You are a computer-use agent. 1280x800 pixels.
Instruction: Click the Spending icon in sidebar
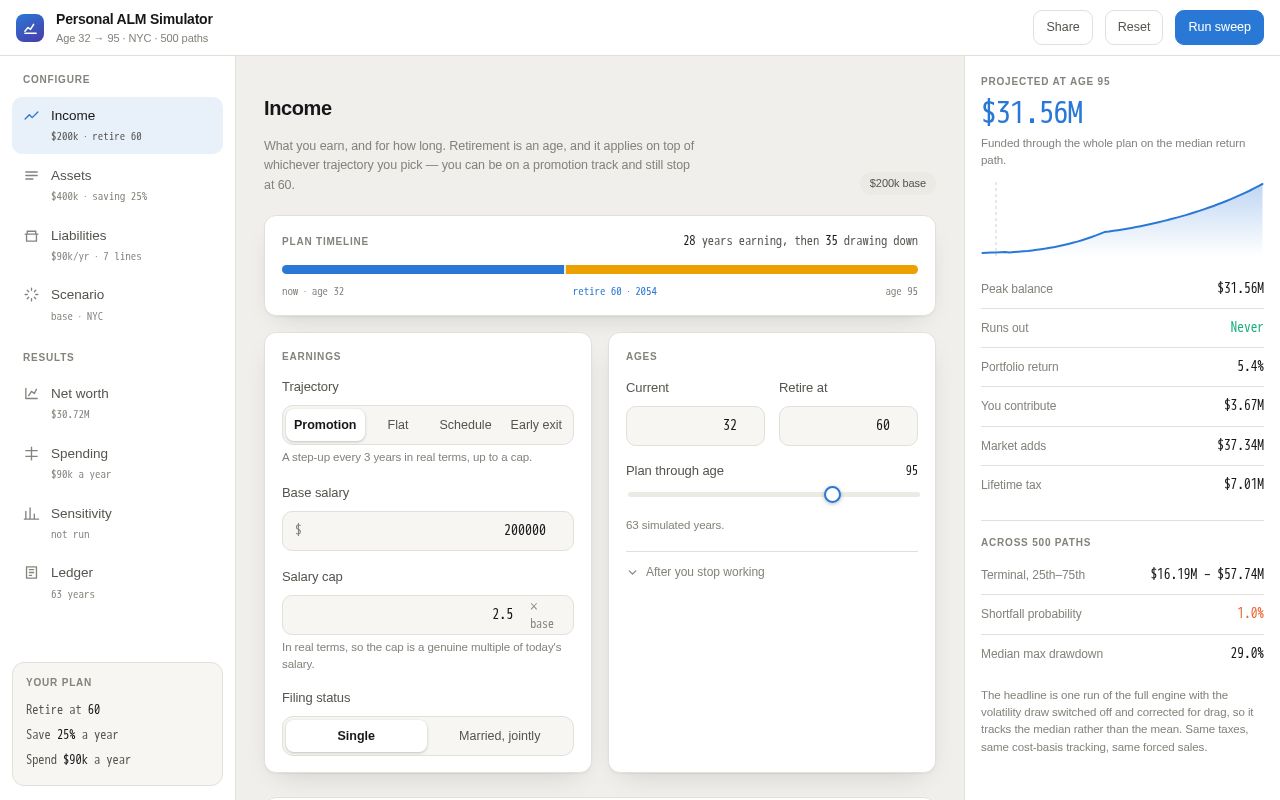pos(31,453)
